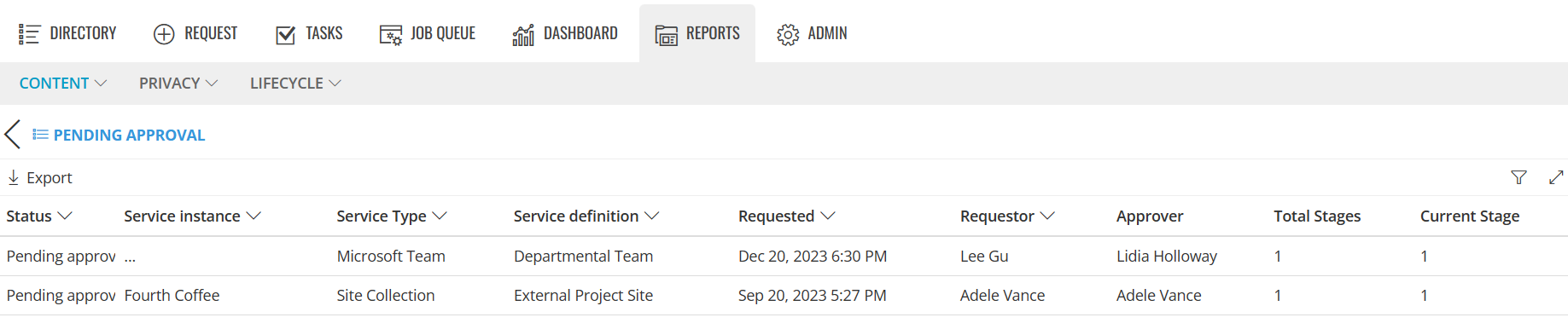Click the Sep 20, 2023 5:27 PM cell
This screenshot has width=1568, height=329.
(813, 296)
